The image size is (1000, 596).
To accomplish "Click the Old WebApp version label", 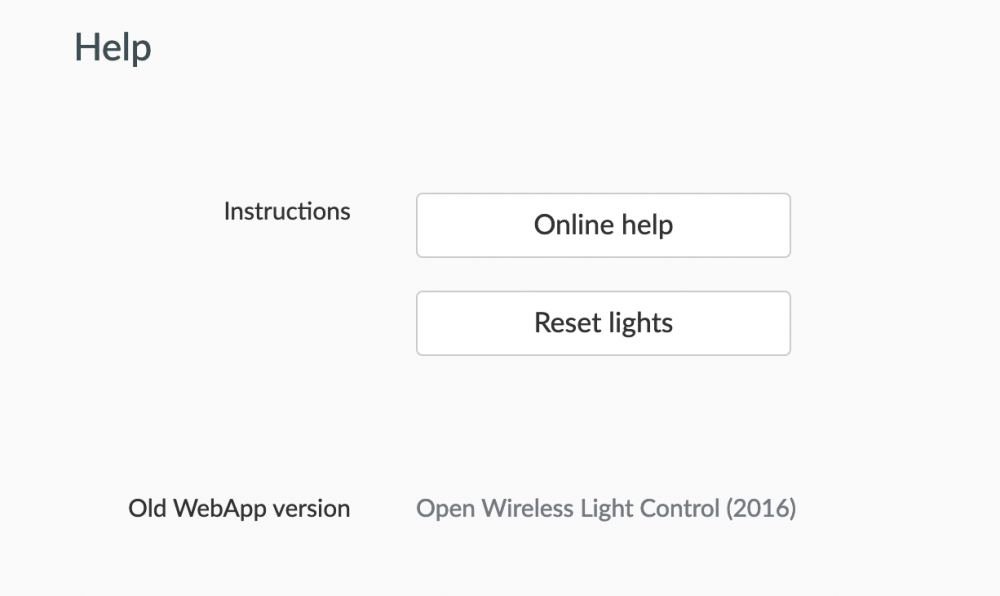I will [239, 508].
